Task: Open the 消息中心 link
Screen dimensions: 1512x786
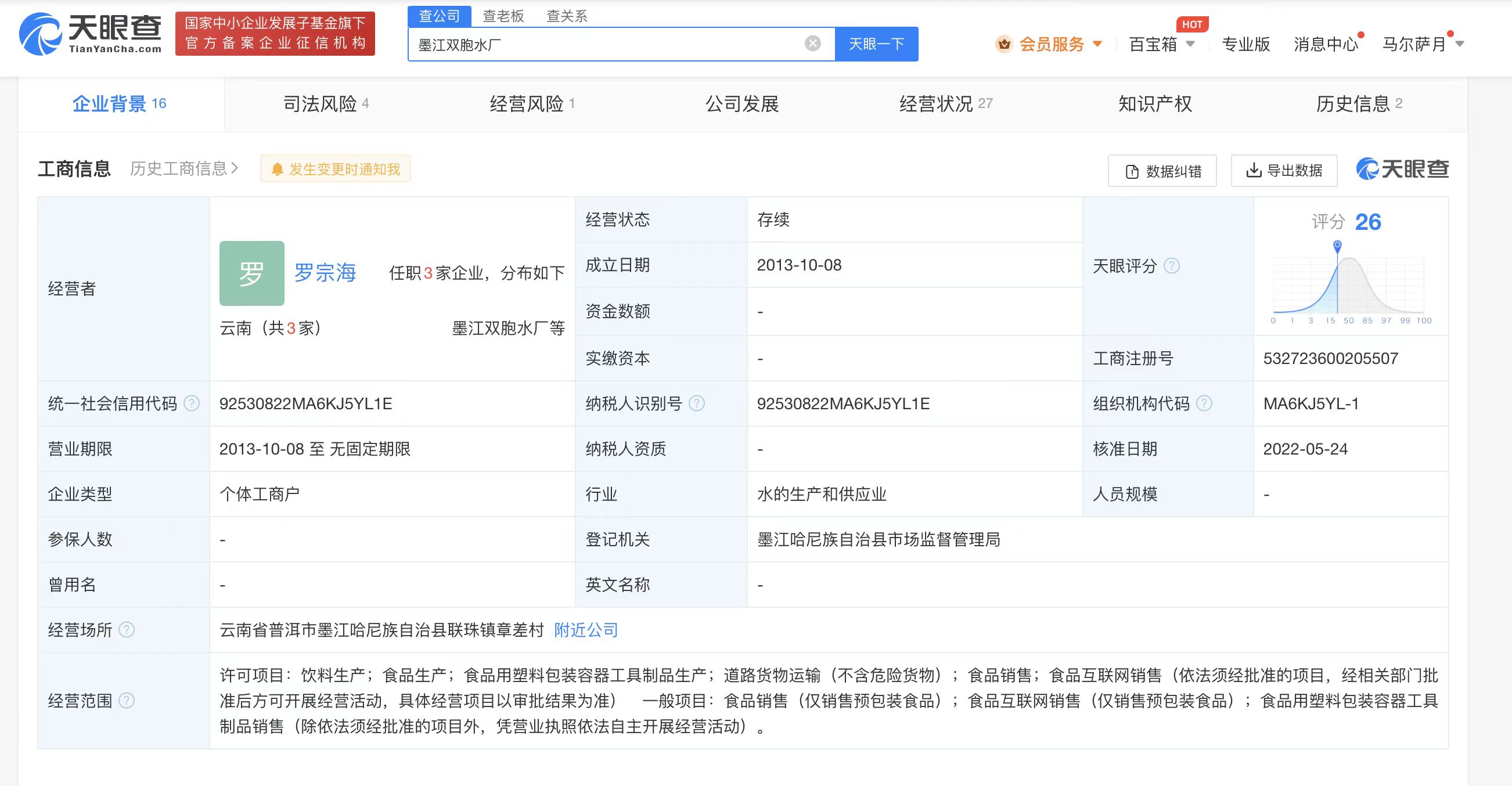Action: [1326, 44]
